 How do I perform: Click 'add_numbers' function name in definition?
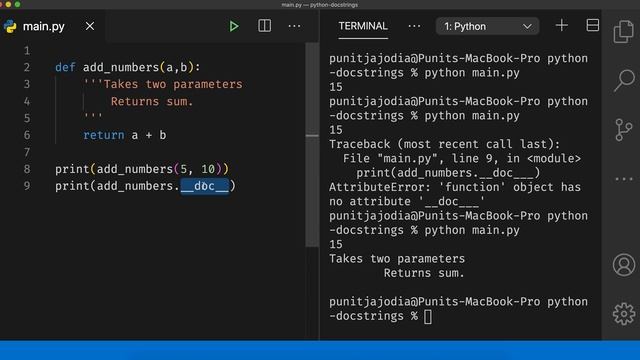pos(121,67)
